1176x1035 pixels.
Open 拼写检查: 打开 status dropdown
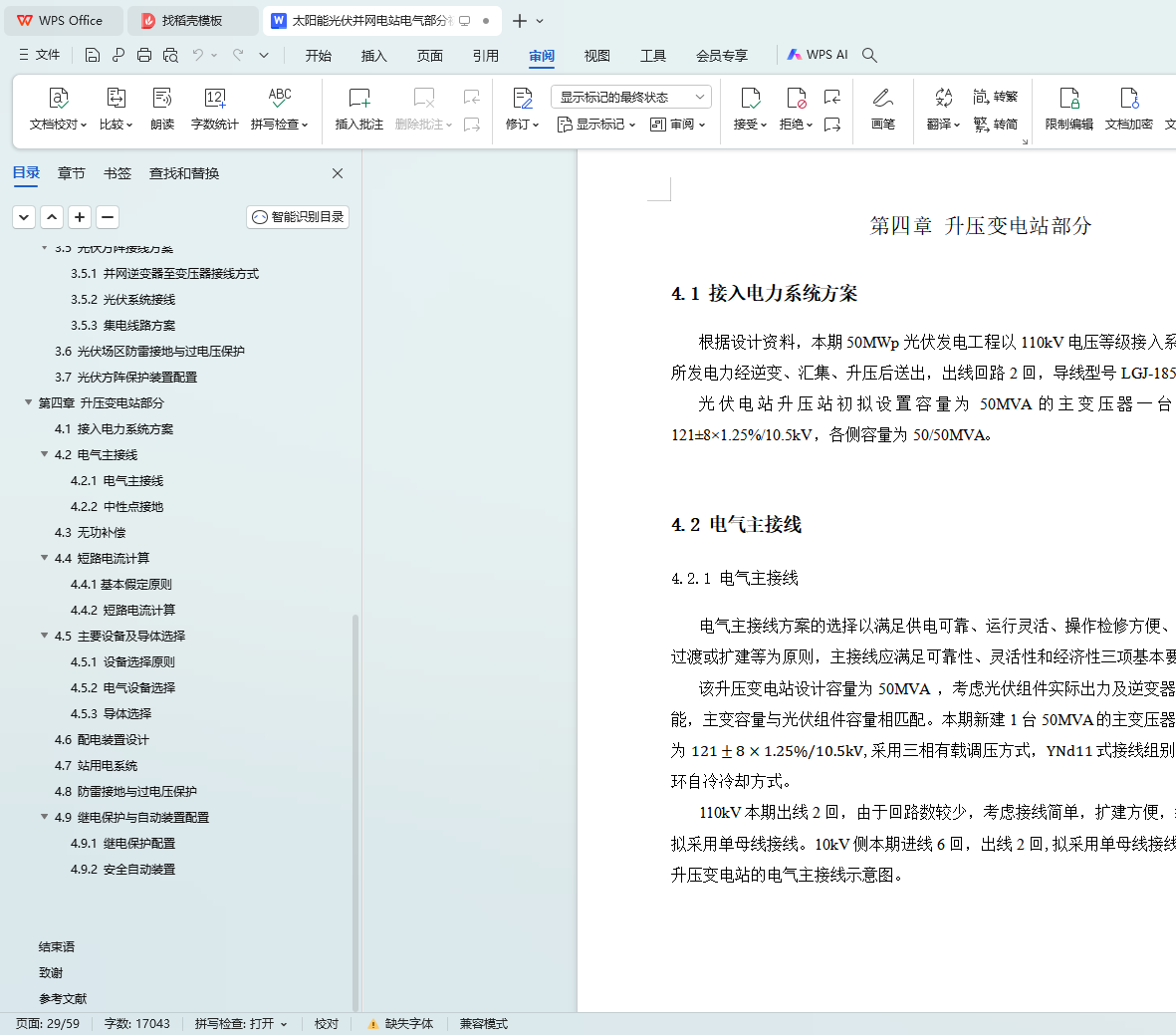pyautogui.click(x=241, y=1024)
